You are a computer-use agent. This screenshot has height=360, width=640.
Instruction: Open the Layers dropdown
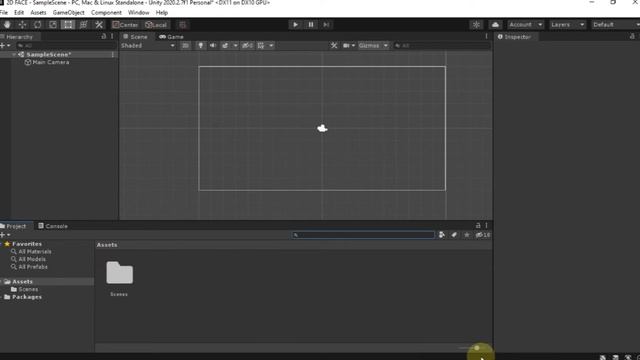click(567, 24)
